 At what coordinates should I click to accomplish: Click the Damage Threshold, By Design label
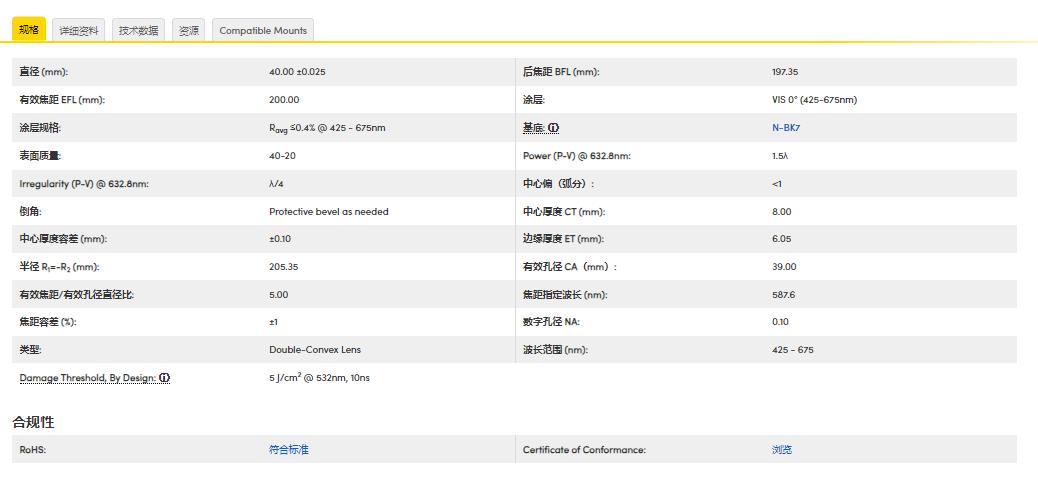point(88,378)
